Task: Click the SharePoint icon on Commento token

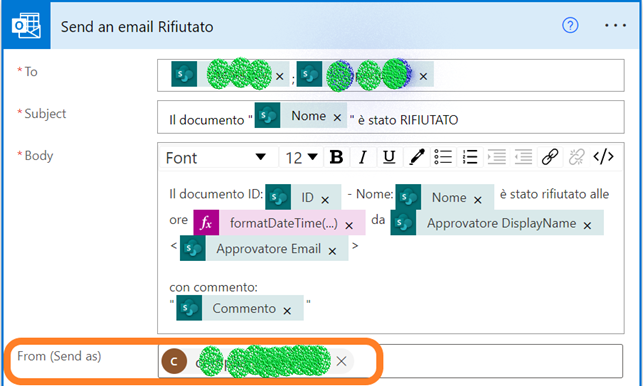Action: coord(189,308)
